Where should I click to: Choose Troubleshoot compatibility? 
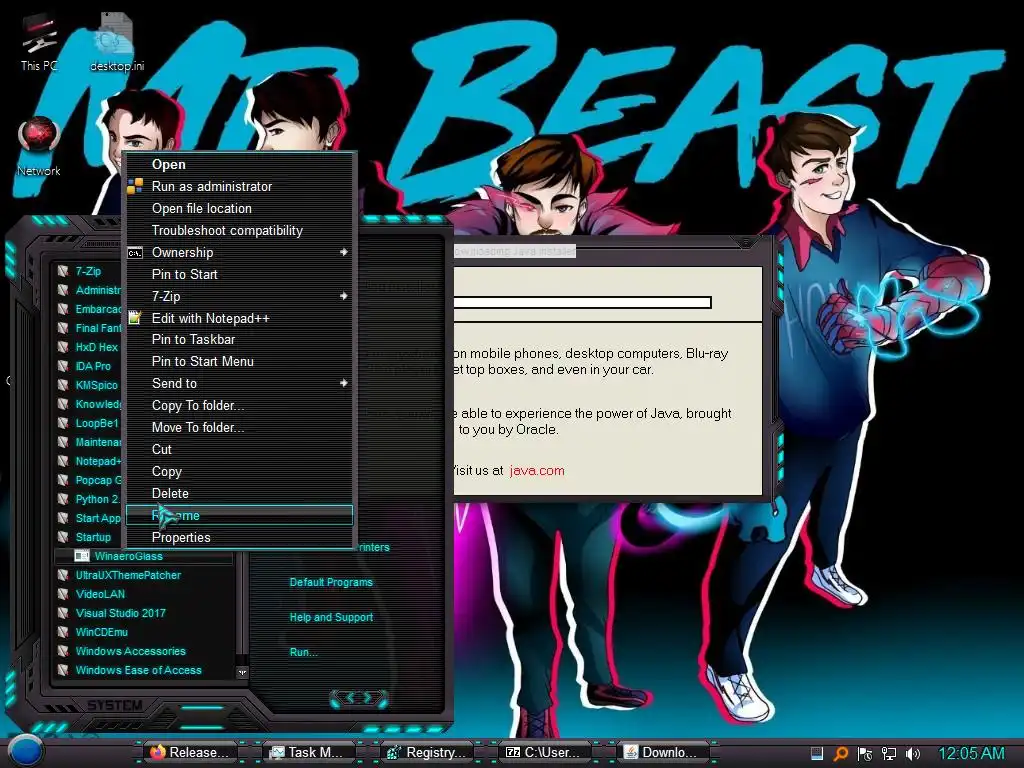[239, 231]
